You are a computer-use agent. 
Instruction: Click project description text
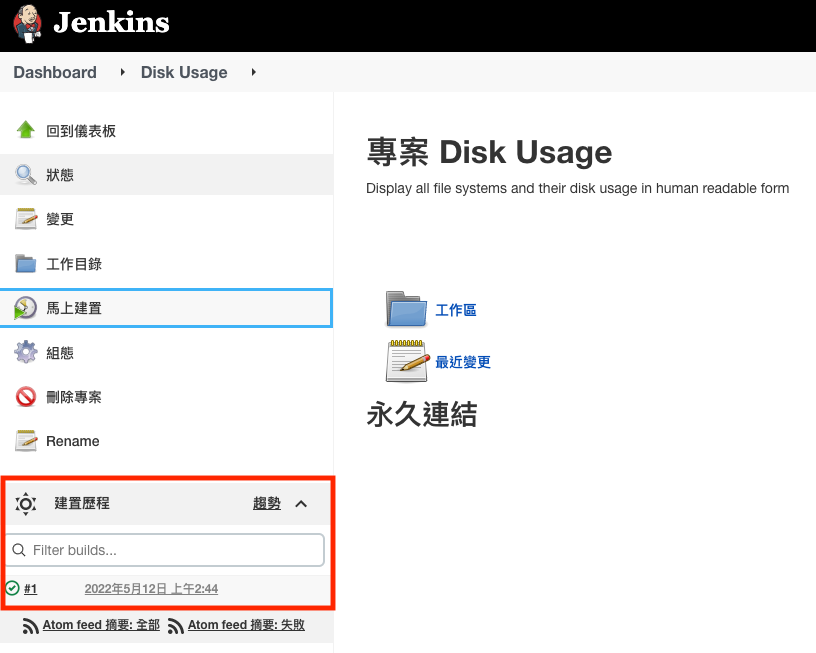tap(578, 188)
